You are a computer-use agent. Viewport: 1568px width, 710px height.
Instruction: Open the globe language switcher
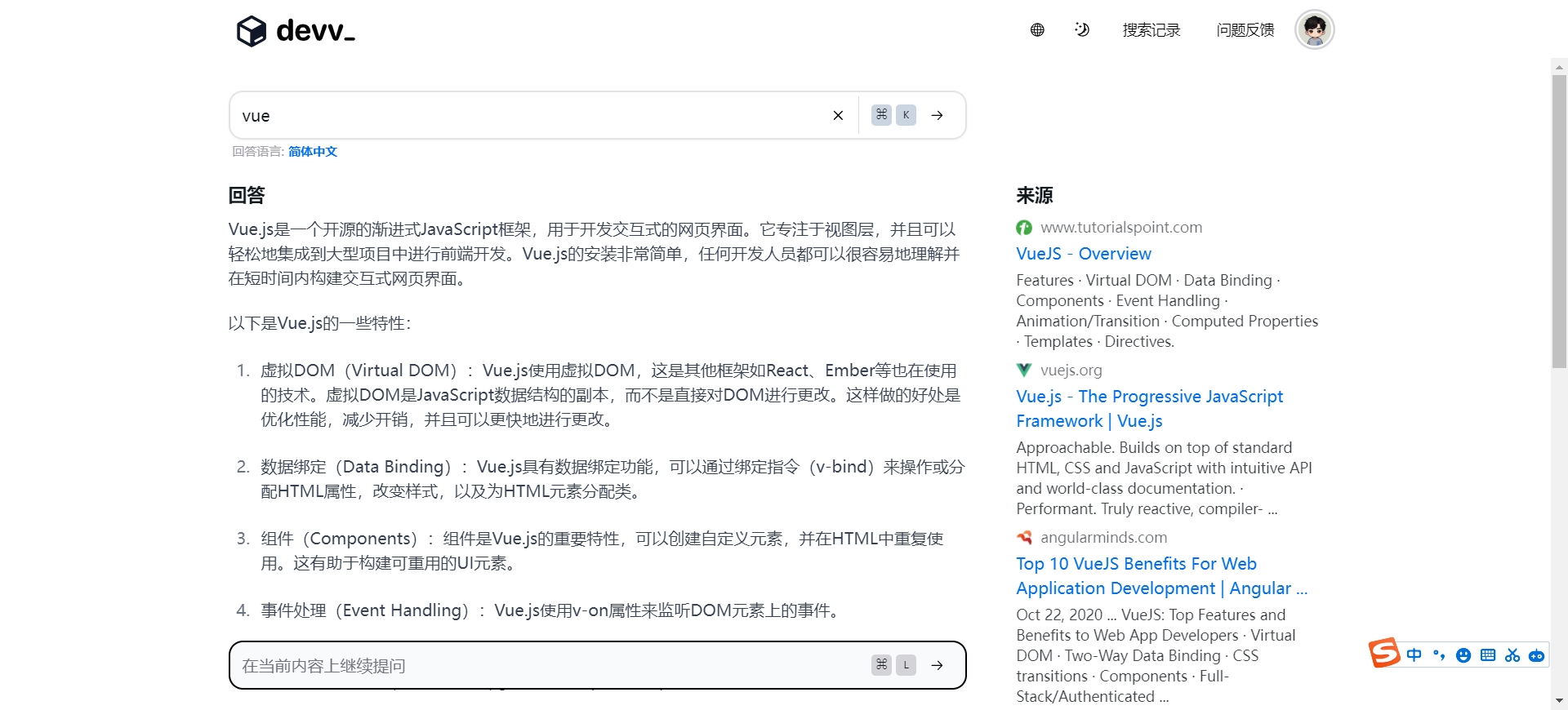tap(1037, 30)
